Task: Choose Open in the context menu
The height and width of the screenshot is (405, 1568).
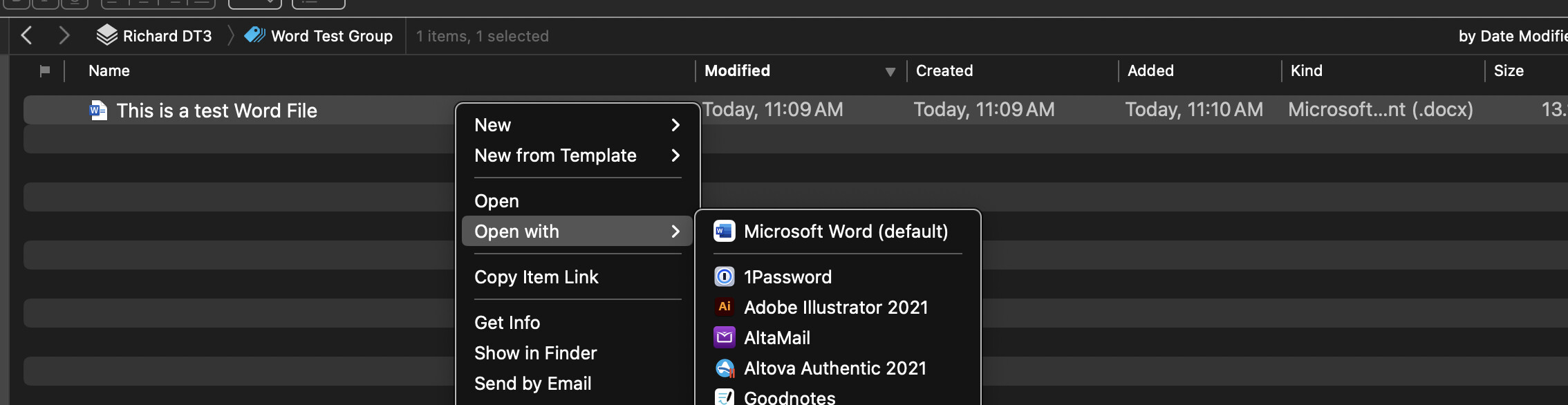Action: pos(577,201)
